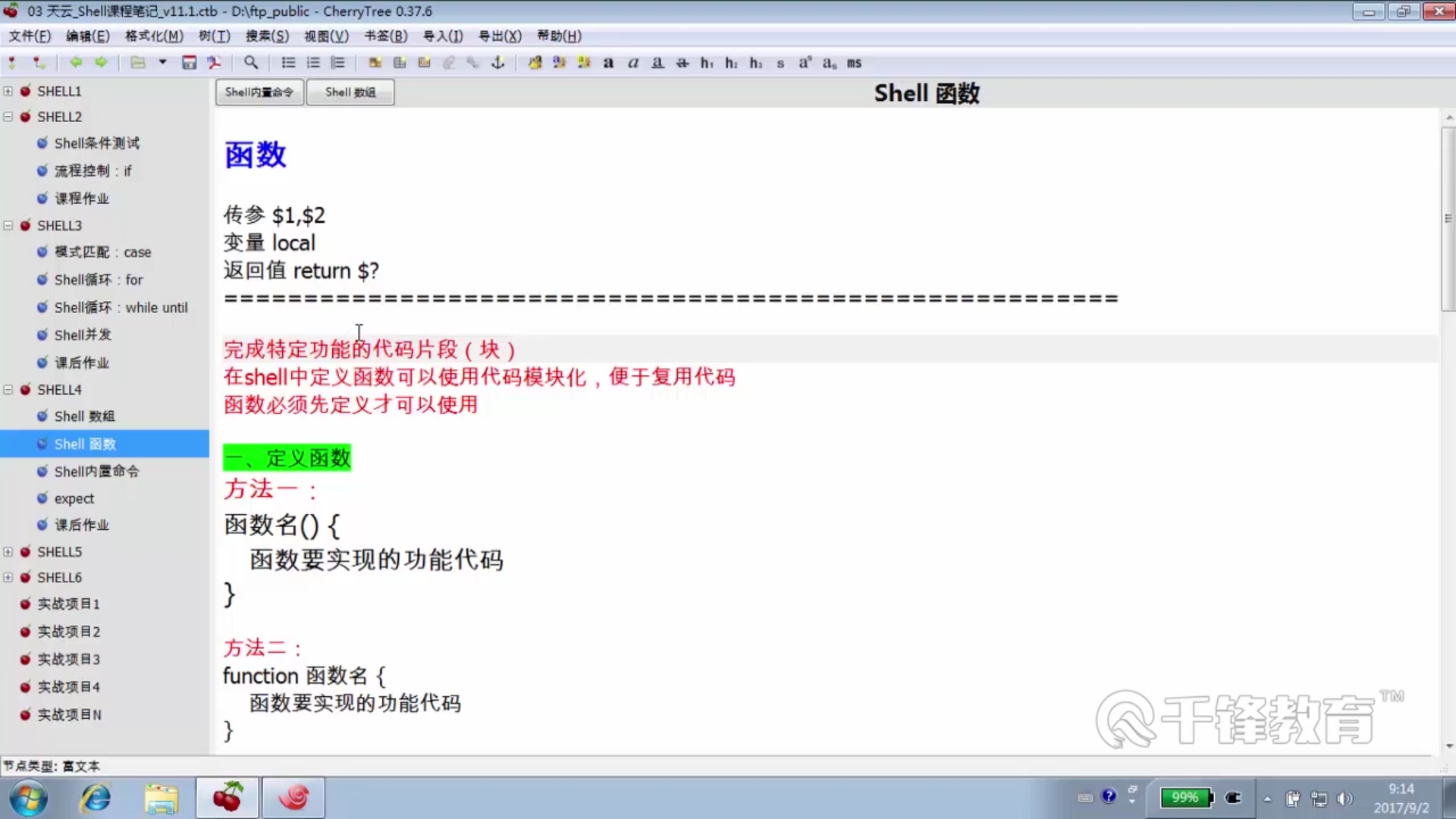Expand the SHELL1 tree node
Viewport: 1456px width, 819px height.
8,91
